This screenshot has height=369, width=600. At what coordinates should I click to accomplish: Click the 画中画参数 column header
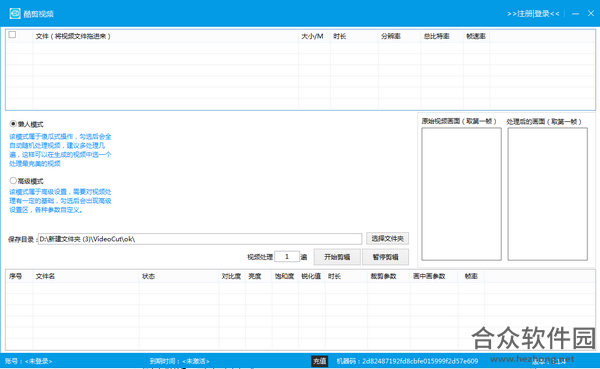click(434, 276)
